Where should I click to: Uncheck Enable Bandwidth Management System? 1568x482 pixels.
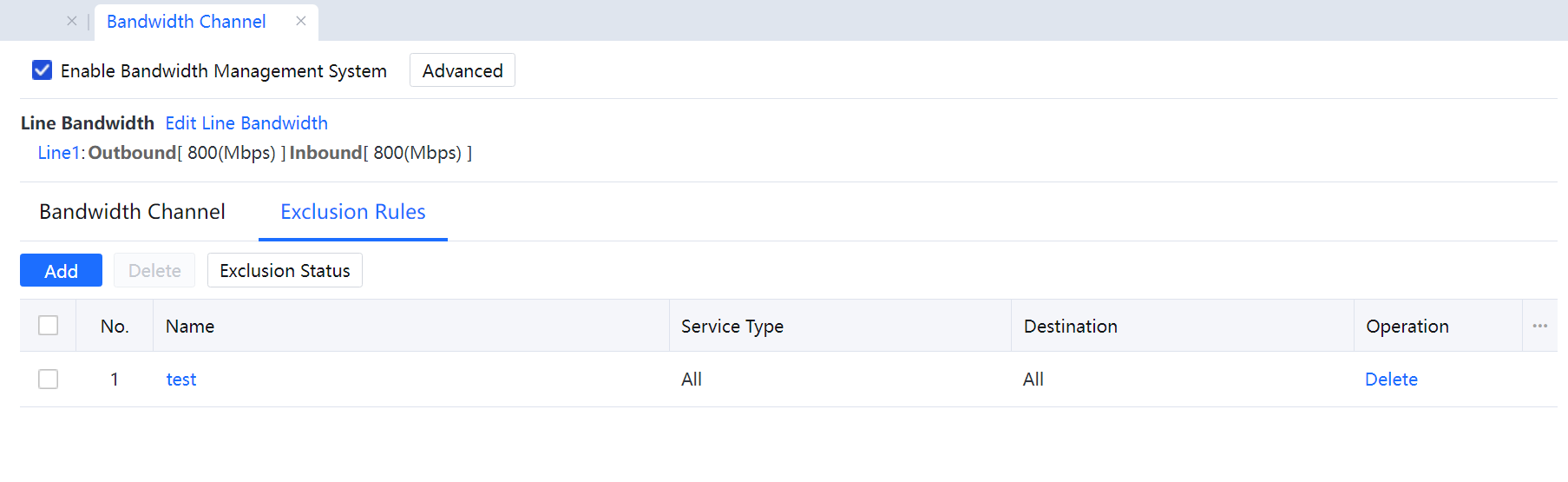(42, 70)
